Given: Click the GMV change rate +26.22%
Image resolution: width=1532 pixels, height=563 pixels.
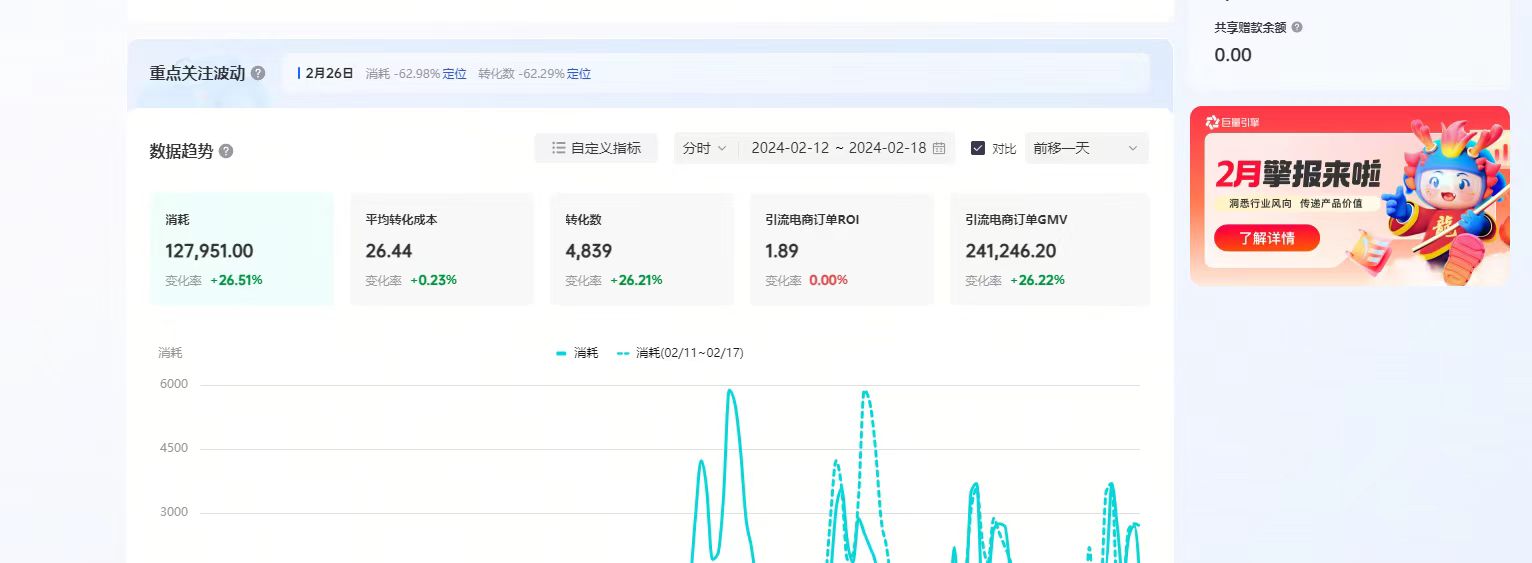Looking at the screenshot, I should (1037, 280).
